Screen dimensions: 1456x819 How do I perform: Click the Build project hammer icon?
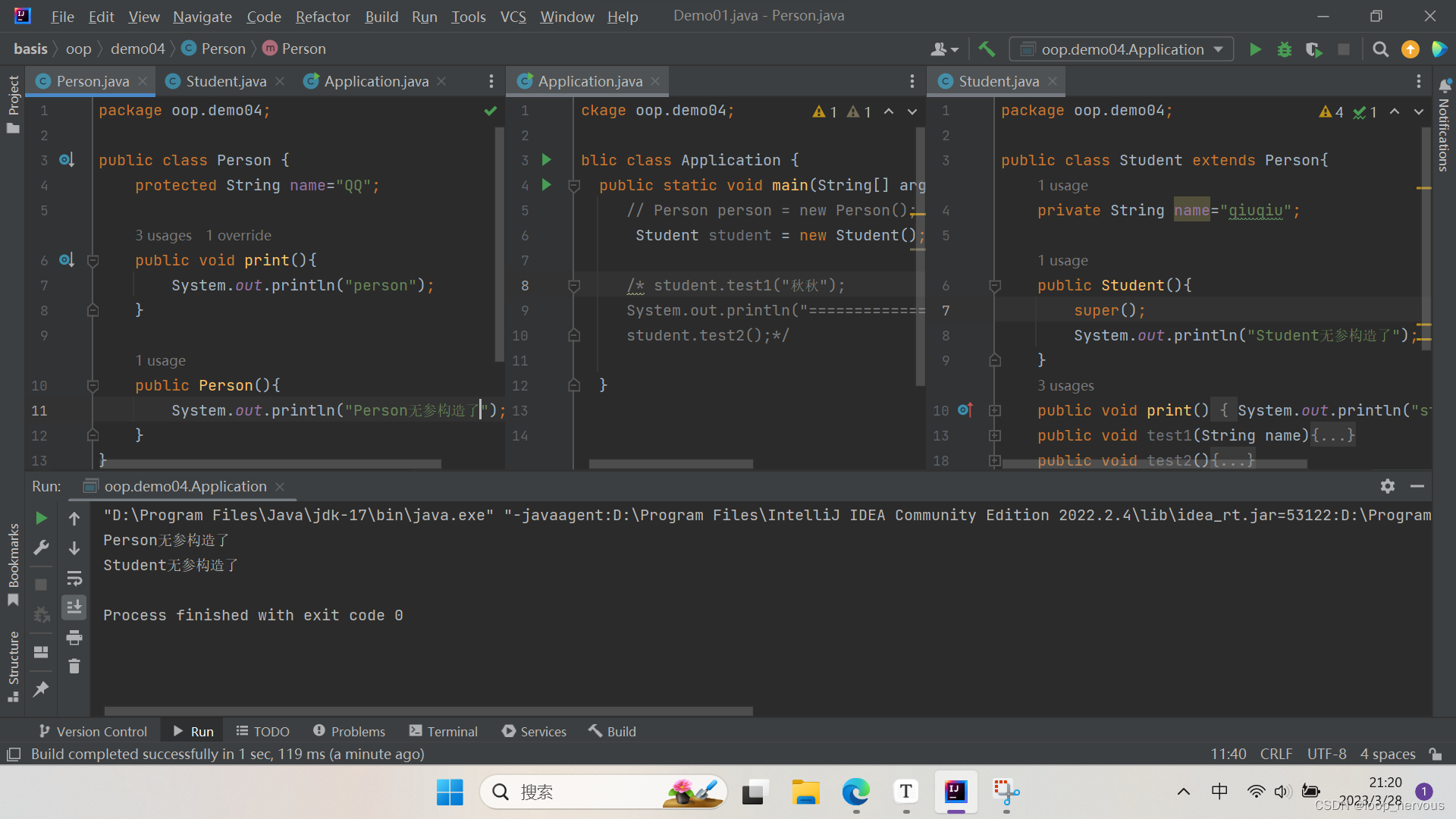tap(986, 49)
